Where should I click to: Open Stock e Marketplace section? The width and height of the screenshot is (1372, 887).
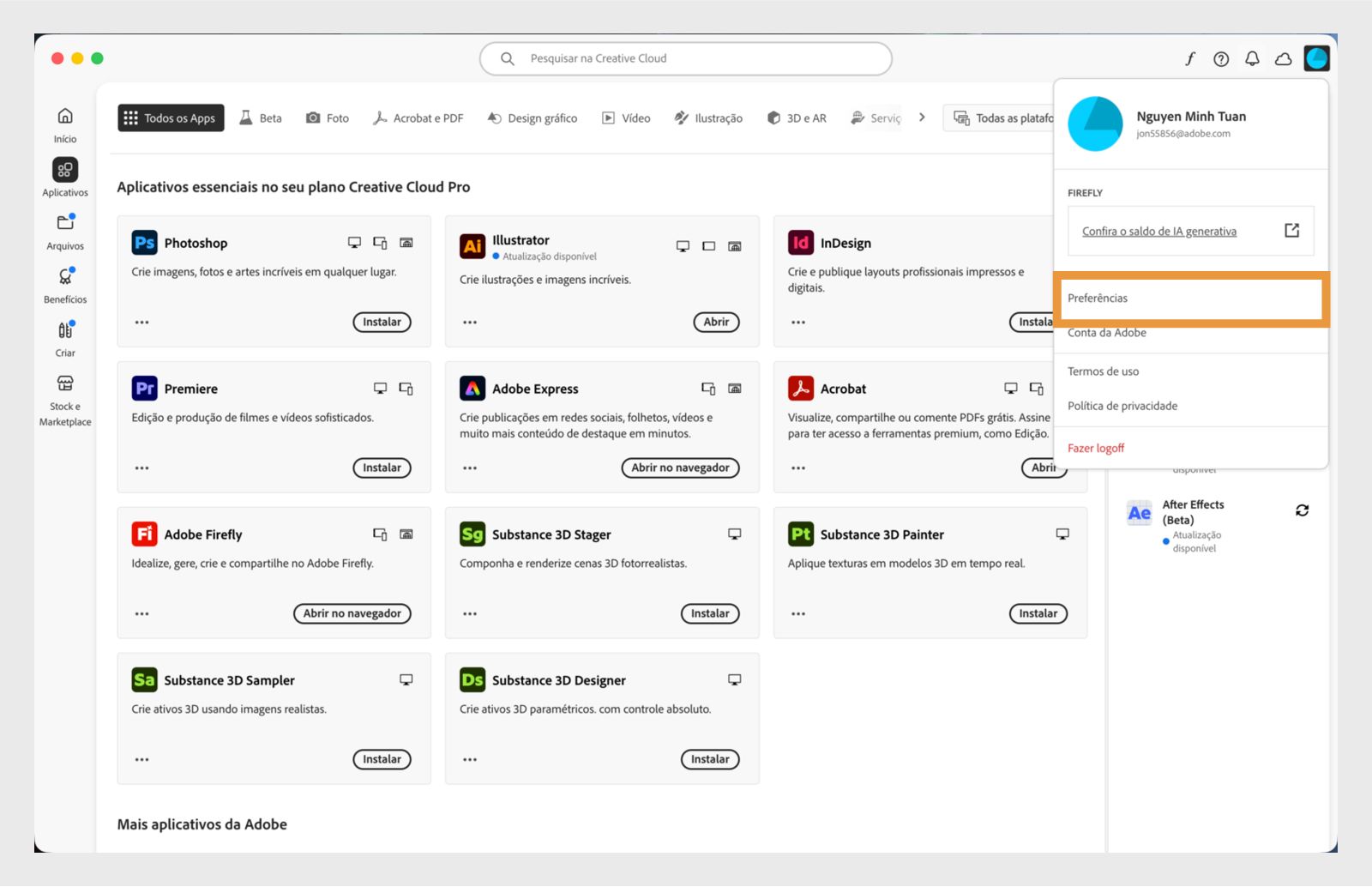pos(65,400)
